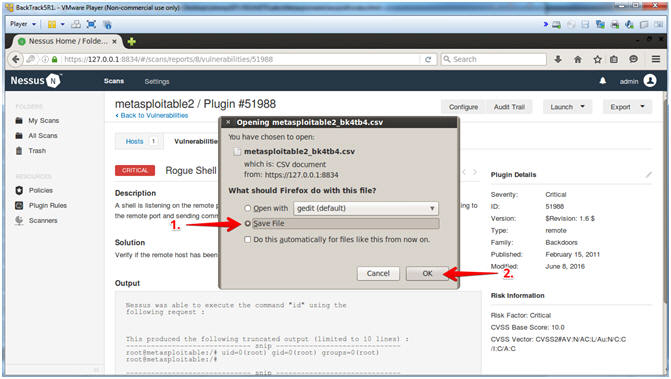The height and width of the screenshot is (379, 671).
Task: Expand the Export dropdown button
Action: [627, 107]
